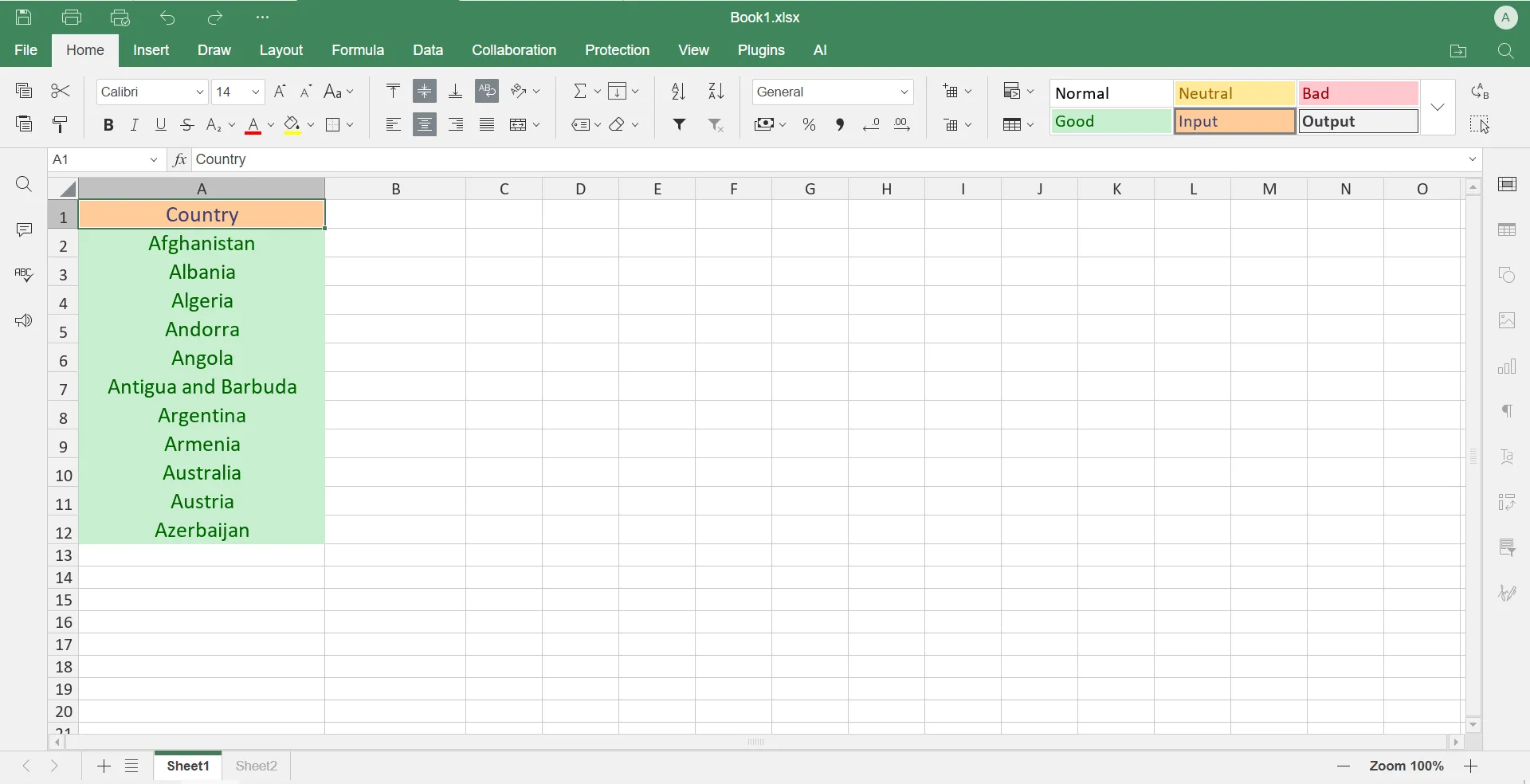
Task: Apply the Good cell style
Action: [x=1111, y=121]
